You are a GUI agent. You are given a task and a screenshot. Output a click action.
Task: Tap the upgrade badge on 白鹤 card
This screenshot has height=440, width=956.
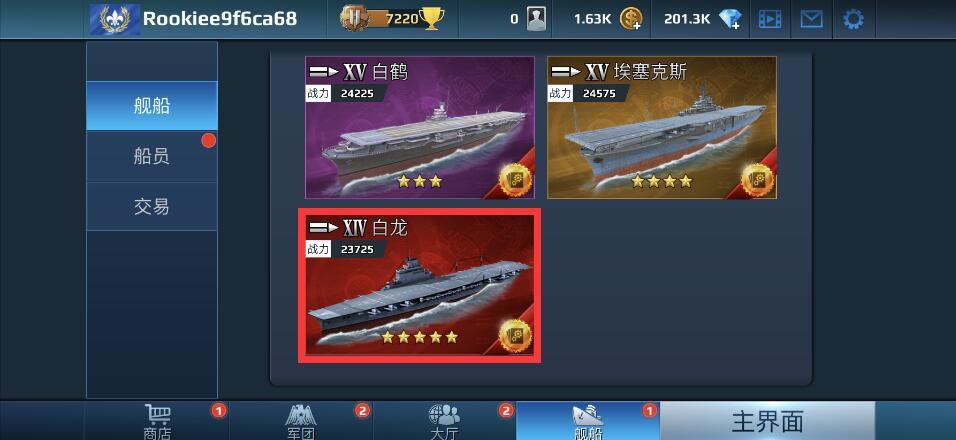[x=515, y=179]
